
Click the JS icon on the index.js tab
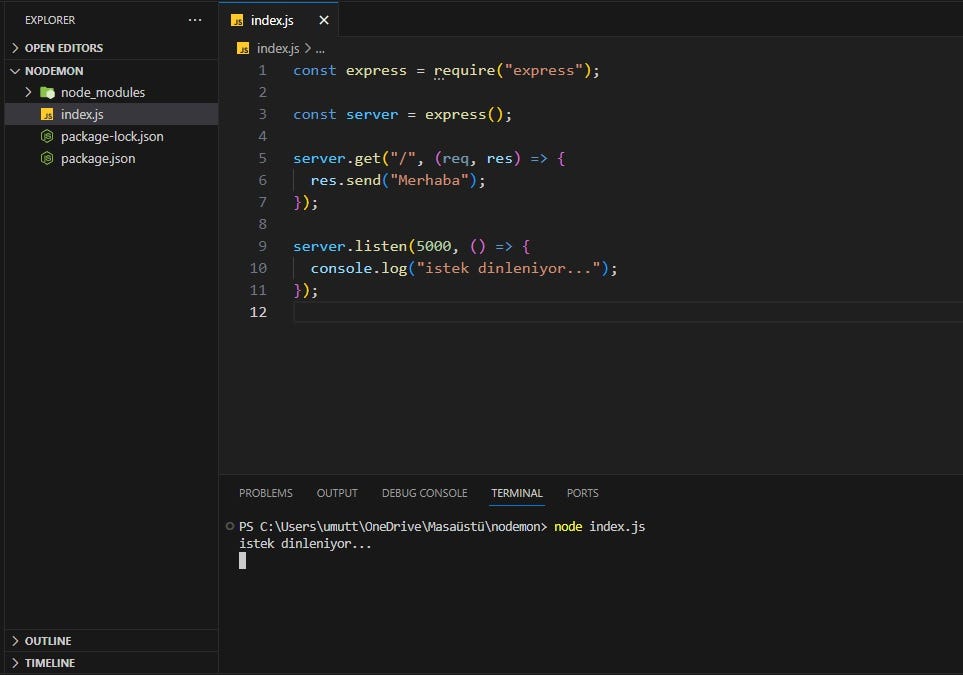pos(238,19)
